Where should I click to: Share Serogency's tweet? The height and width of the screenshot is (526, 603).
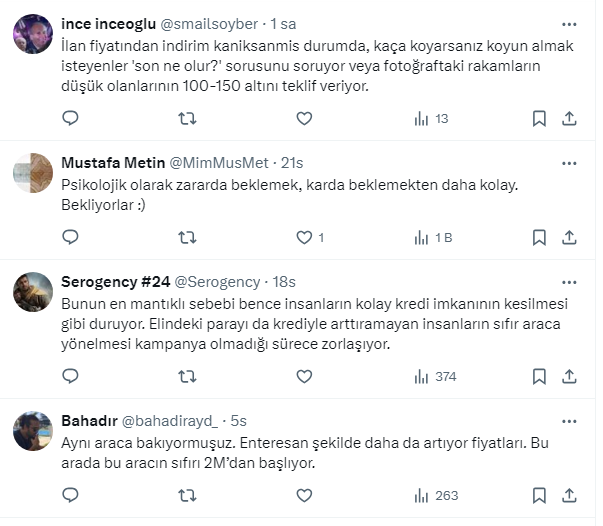pos(569,377)
